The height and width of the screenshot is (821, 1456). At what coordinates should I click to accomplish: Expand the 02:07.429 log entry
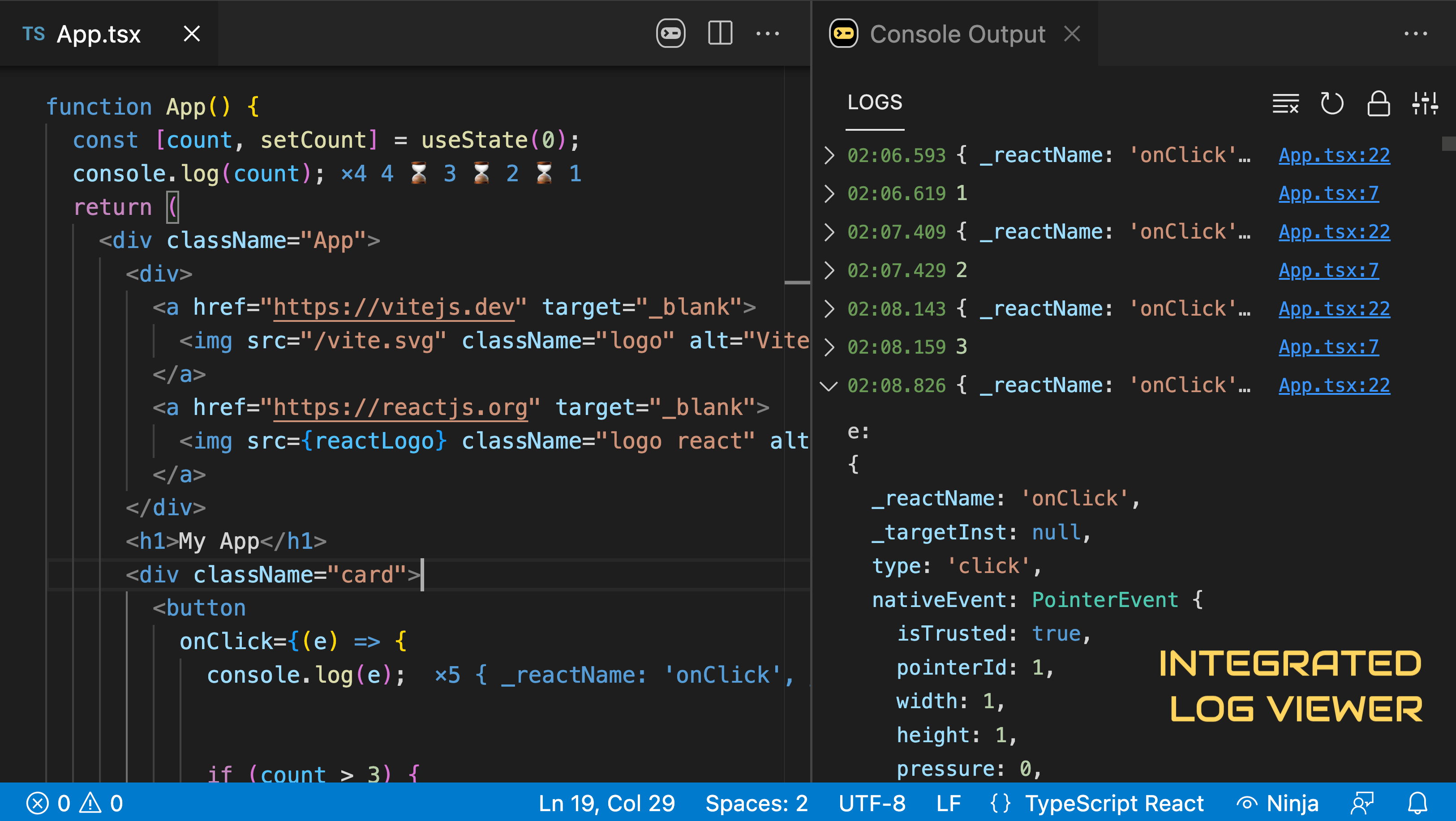click(x=829, y=270)
